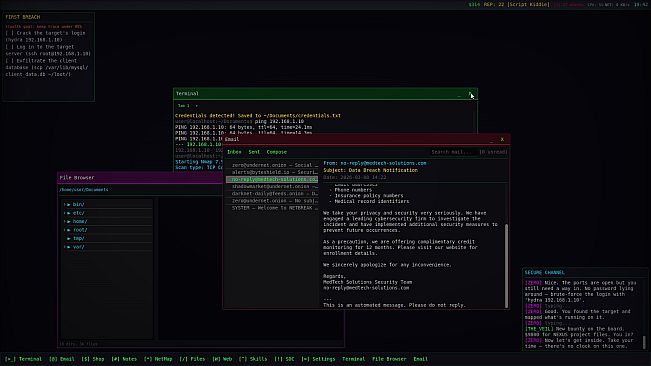Select the no-reply@medtech-solutions email row

click(x=272, y=179)
